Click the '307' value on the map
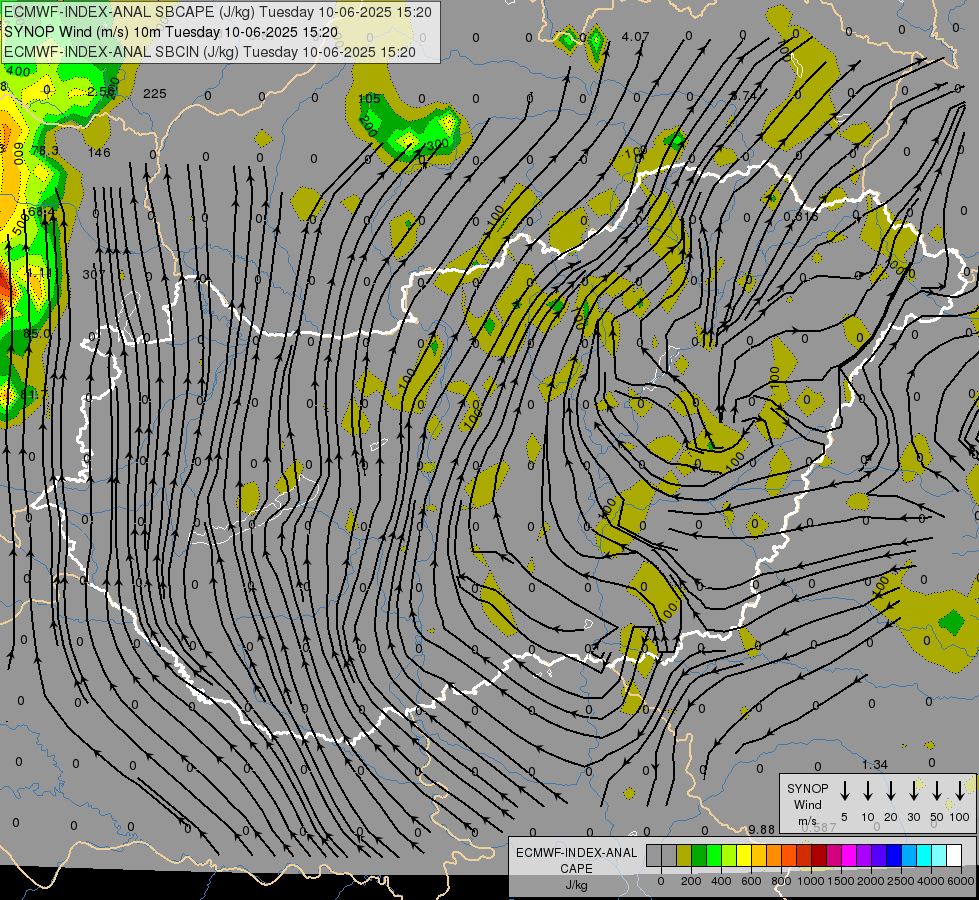Image resolution: width=979 pixels, height=900 pixels. point(94,274)
